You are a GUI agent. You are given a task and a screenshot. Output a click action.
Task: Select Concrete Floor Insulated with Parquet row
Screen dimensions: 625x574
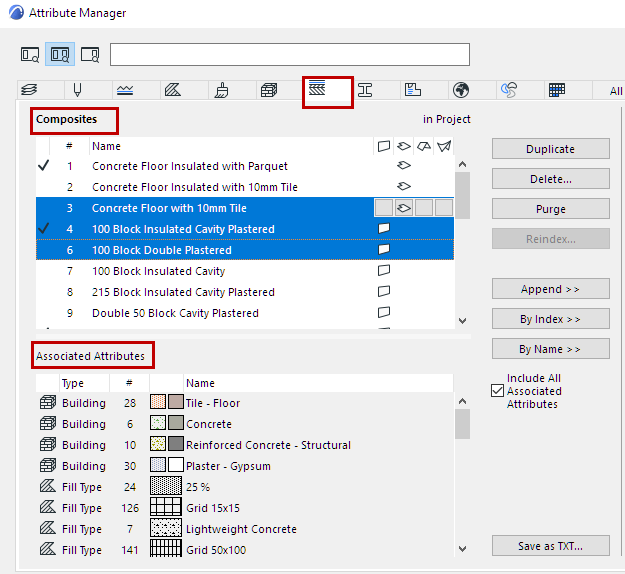point(245,166)
